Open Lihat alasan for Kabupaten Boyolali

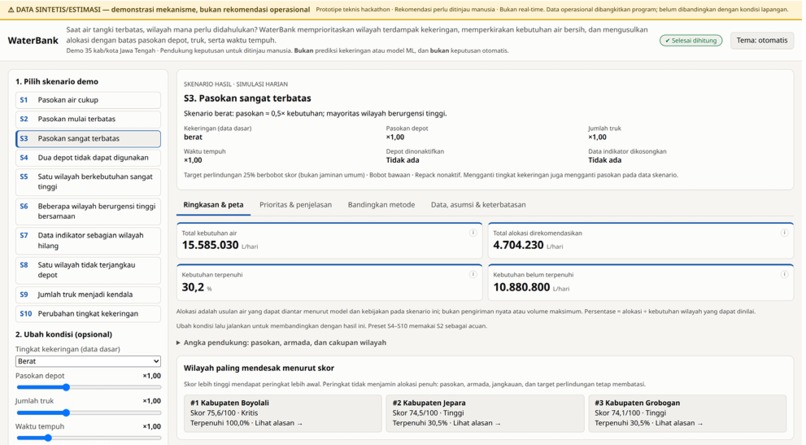point(279,423)
